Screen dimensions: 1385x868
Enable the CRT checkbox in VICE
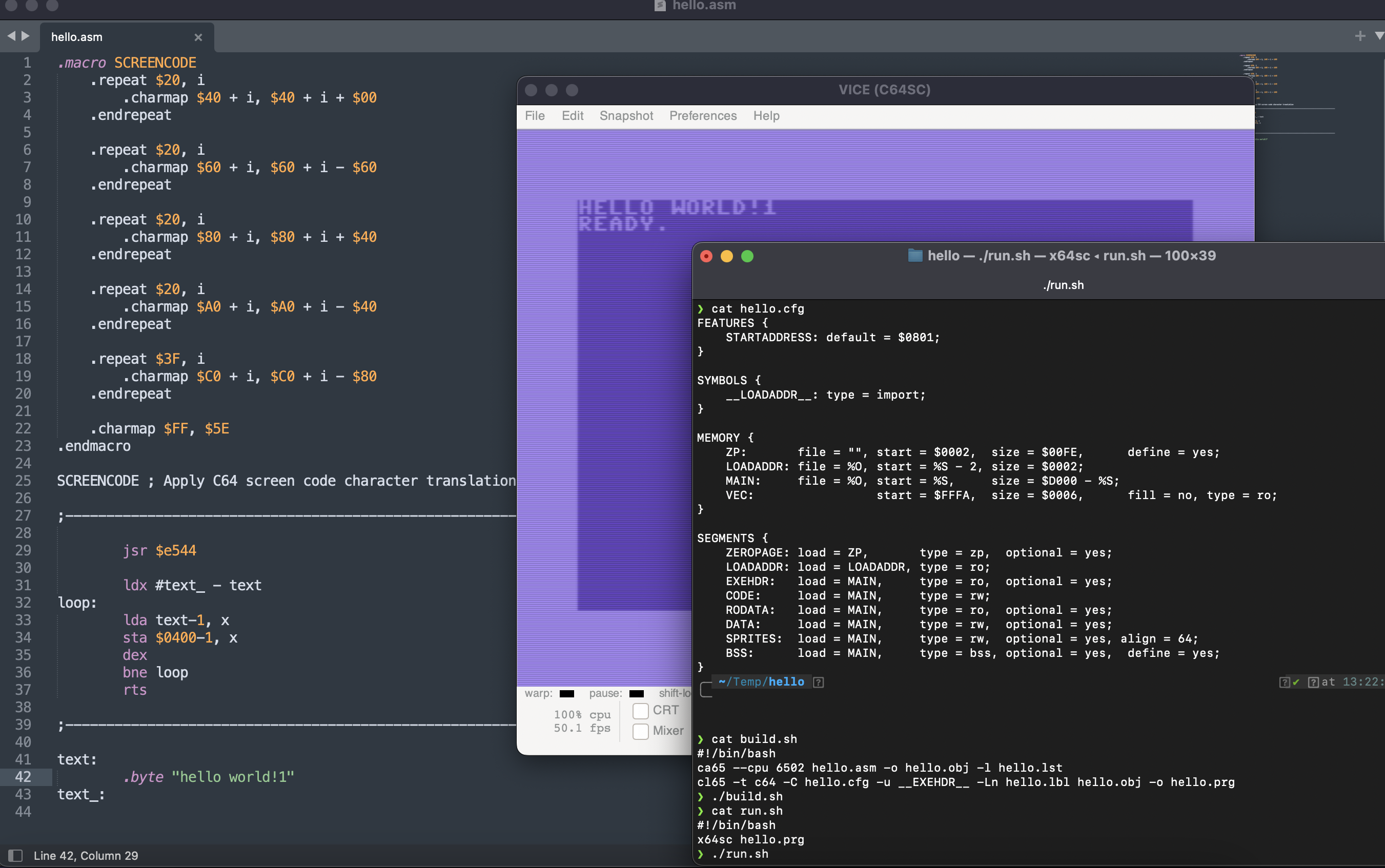click(x=640, y=711)
